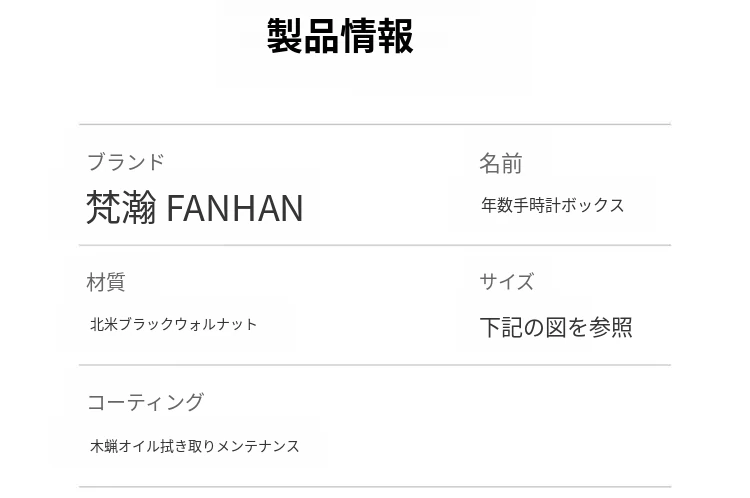The width and height of the screenshot is (750, 498).
Task: Click 年数手時計 in the name value
Action: pos(520,205)
